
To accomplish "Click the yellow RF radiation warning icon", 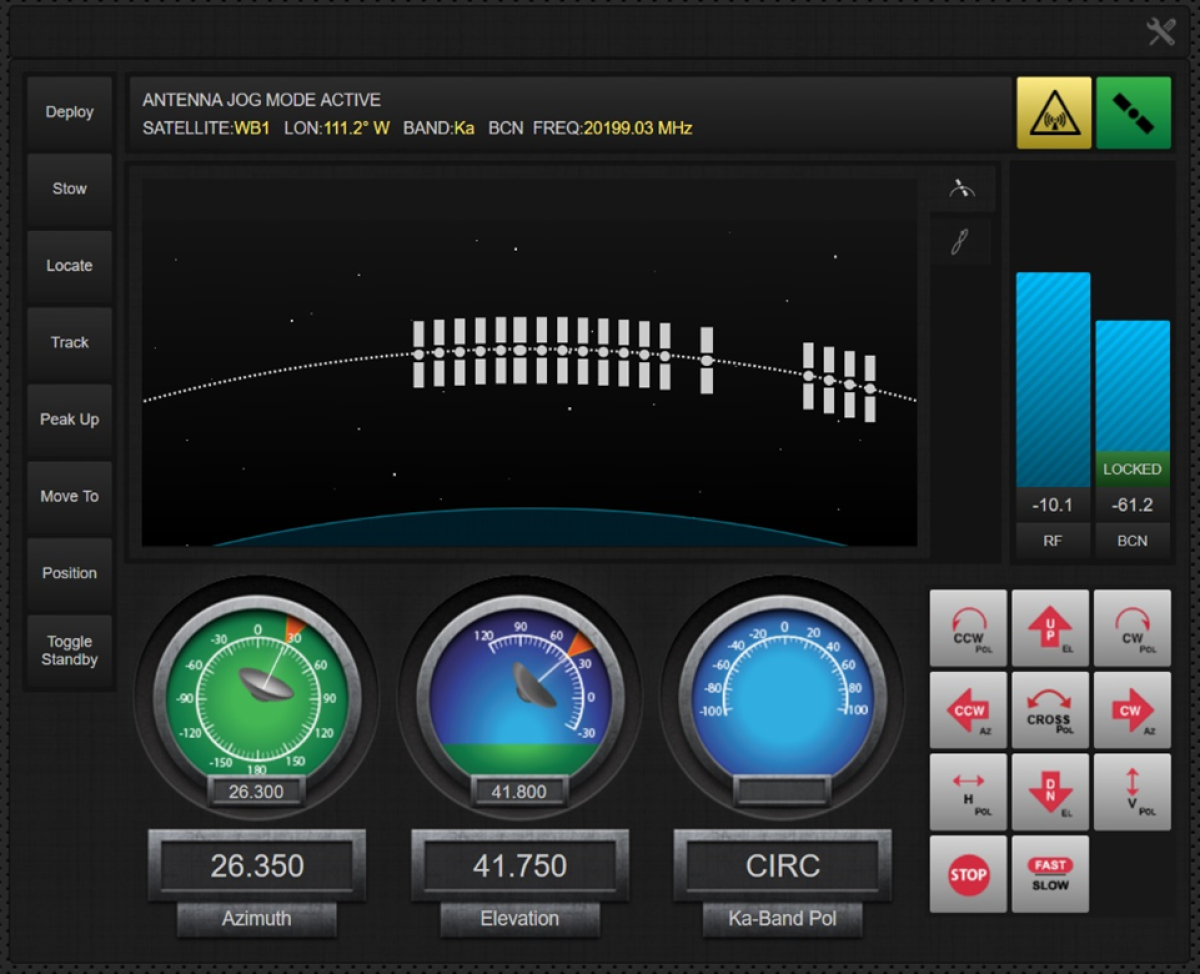I will [1054, 113].
